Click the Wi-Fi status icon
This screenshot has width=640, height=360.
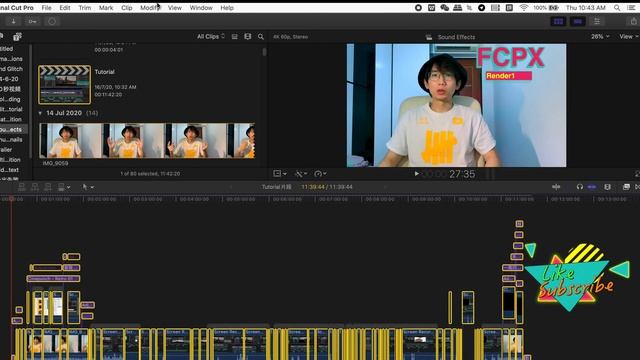(524, 8)
